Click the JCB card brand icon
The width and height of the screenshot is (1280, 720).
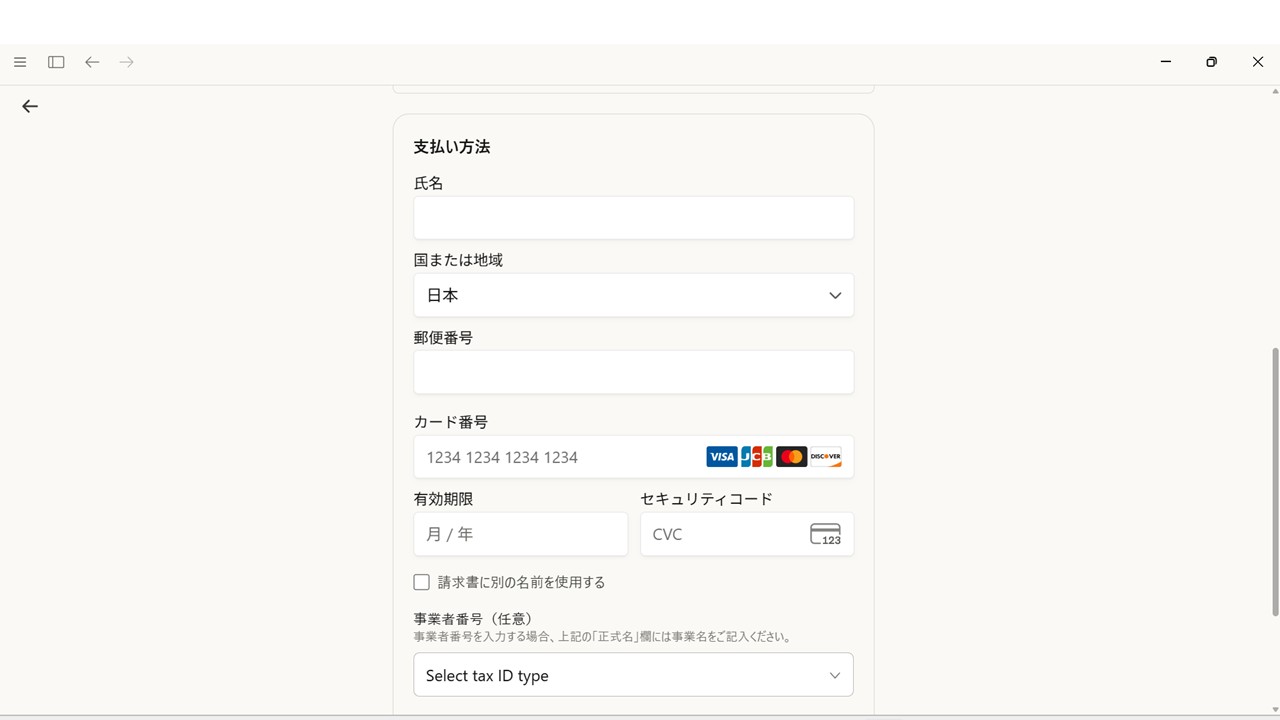pyautogui.click(x=757, y=456)
